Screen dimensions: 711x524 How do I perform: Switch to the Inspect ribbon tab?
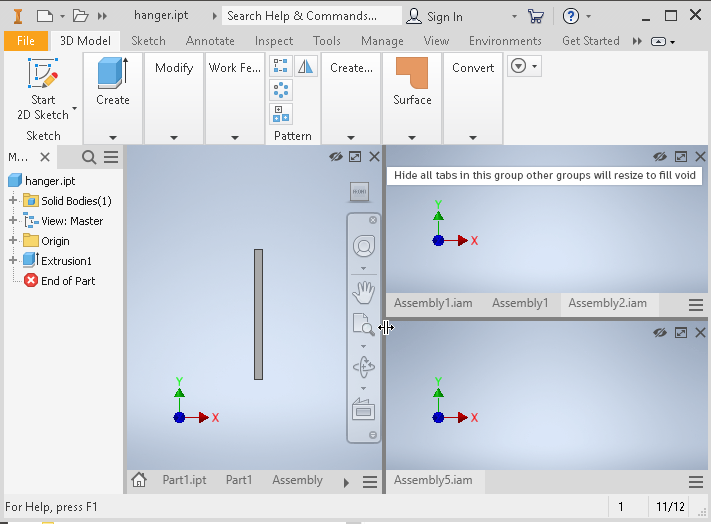(x=274, y=41)
